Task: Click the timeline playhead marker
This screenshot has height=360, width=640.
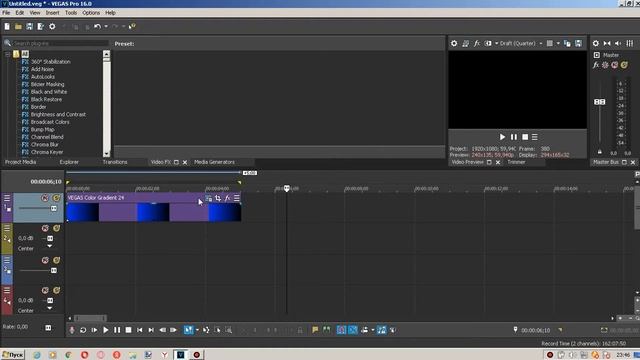Action: (x=287, y=188)
